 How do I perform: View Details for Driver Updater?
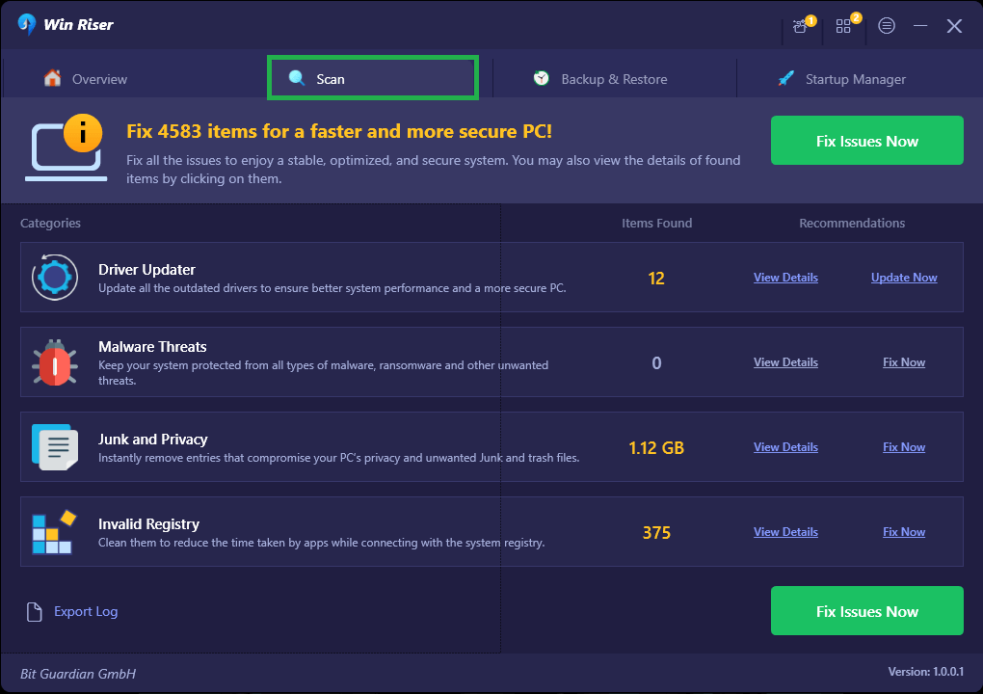tap(785, 278)
